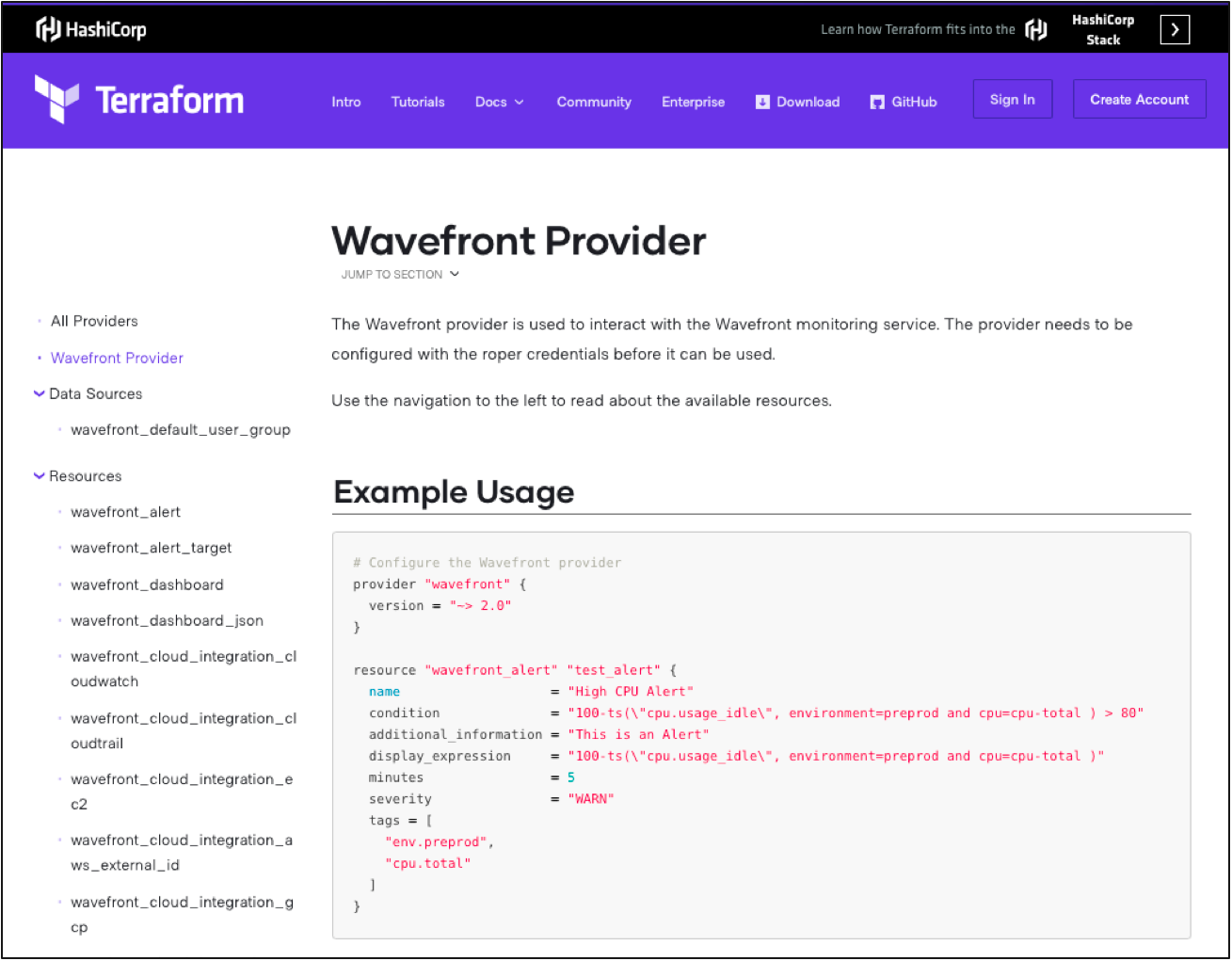Click the 'Learn how Terraform fits into the' text
This screenshot has width=1232, height=961.
point(918,29)
